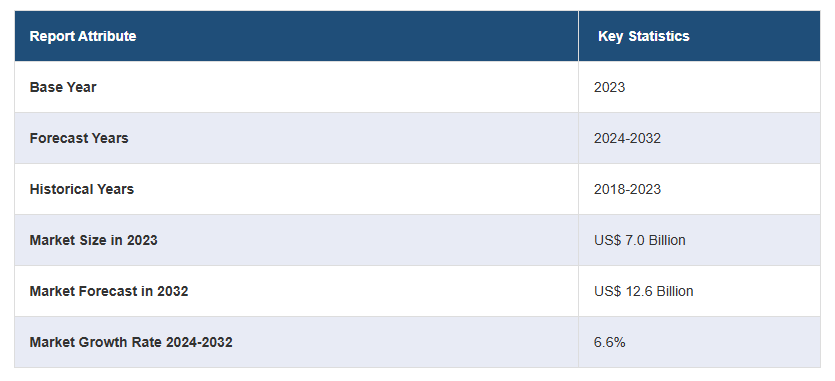
Task: Click the US$ 12.6 Billion value
Action: pyautogui.click(x=643, y=291)
